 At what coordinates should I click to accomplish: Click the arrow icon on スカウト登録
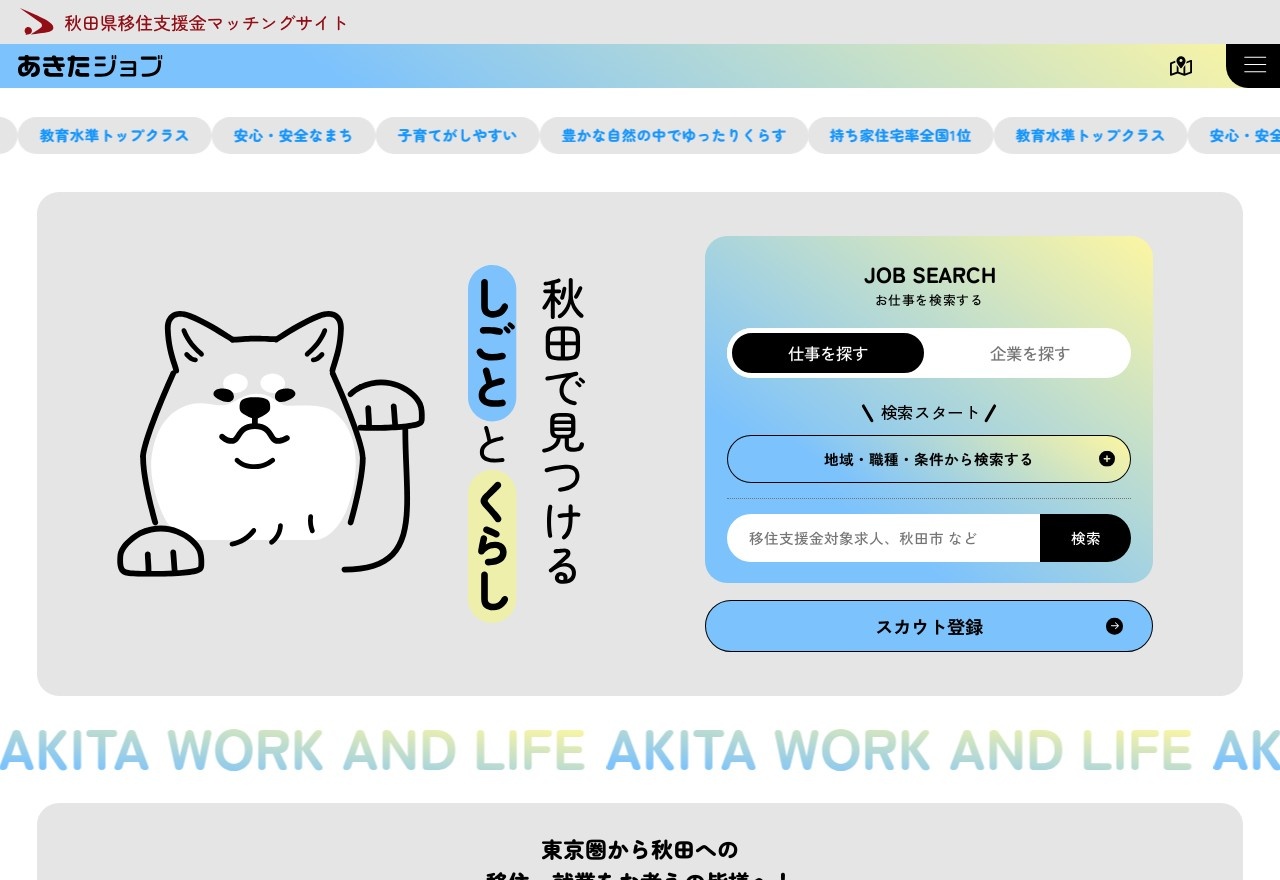pyautogui.click(x=1114, y=626)
